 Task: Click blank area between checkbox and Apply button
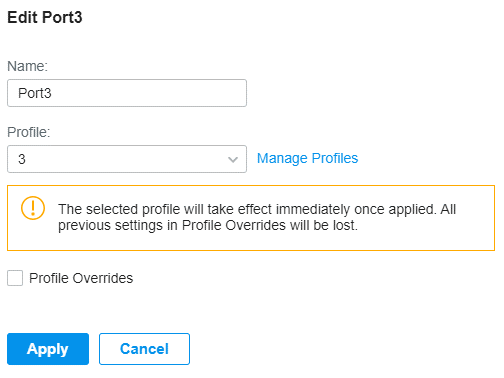(133, 310)
